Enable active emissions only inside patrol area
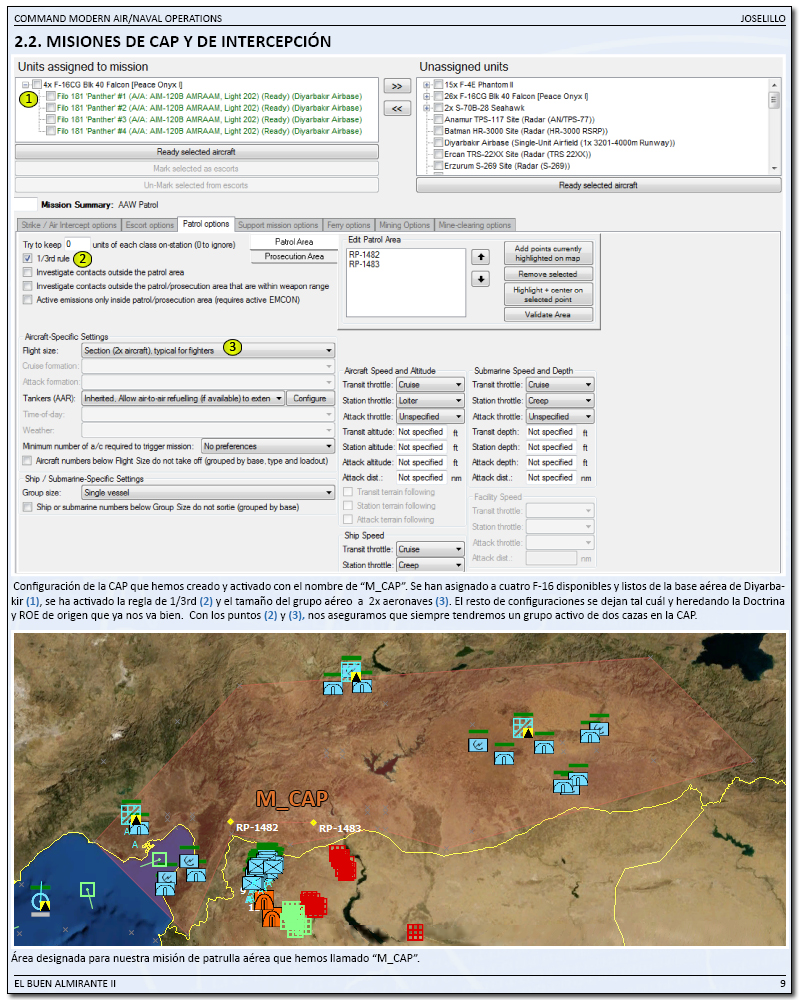 [27, 300]
